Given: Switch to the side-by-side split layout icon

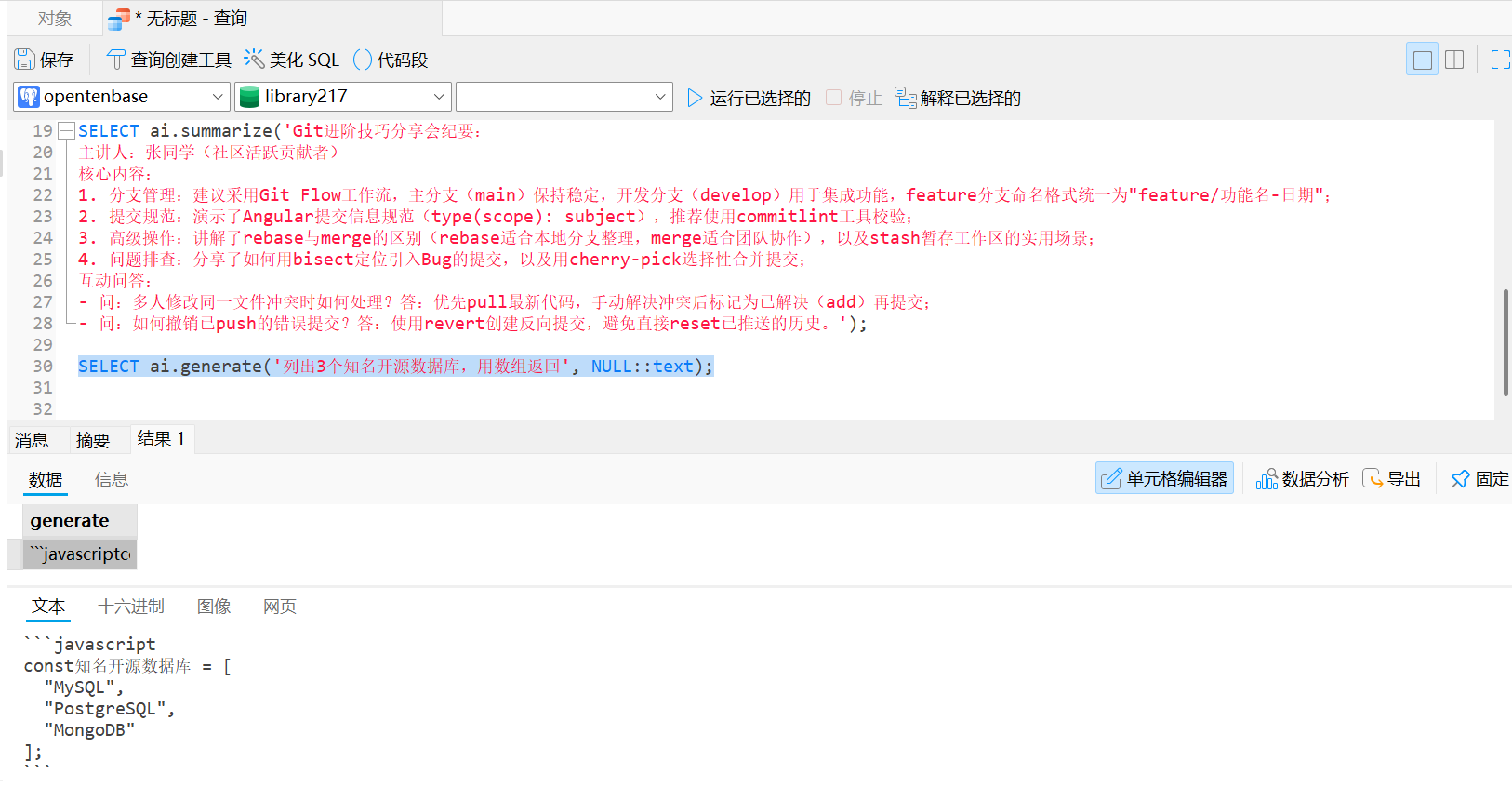Looking at the screenshot, I should [1454, 60].
